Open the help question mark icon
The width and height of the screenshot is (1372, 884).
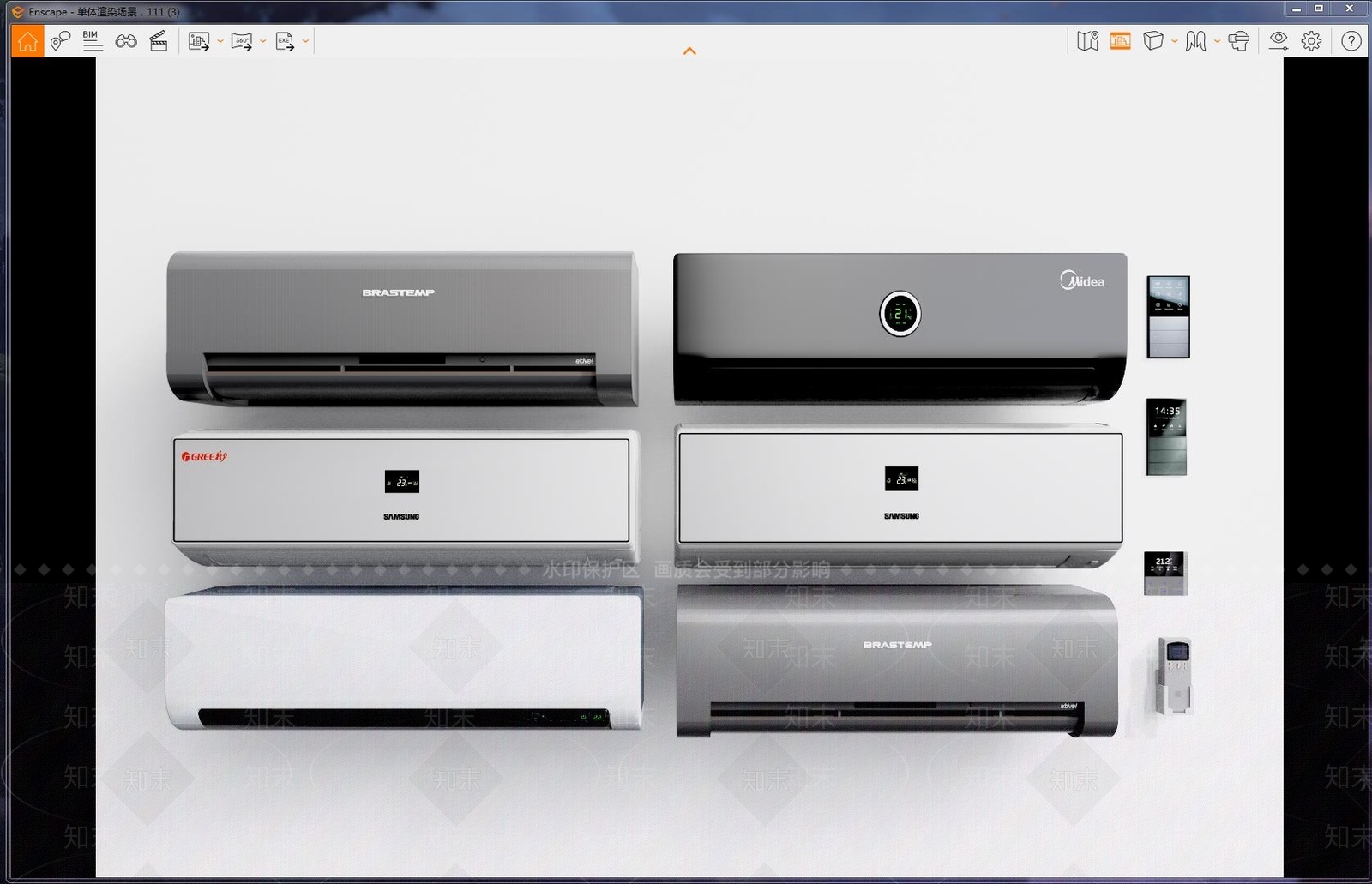point(1351,41)
